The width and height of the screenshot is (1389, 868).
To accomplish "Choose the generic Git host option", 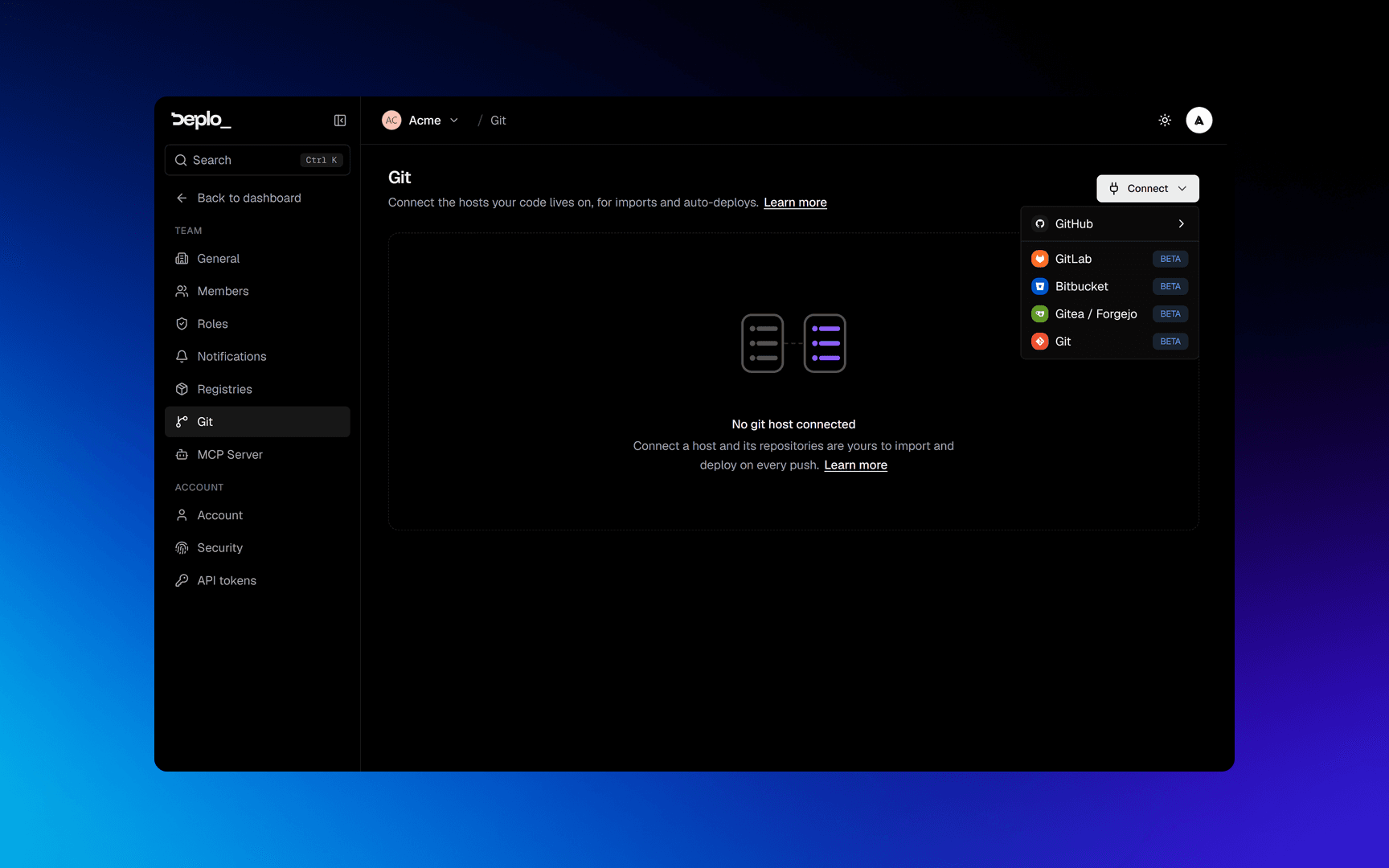I will pos(1109,342).
